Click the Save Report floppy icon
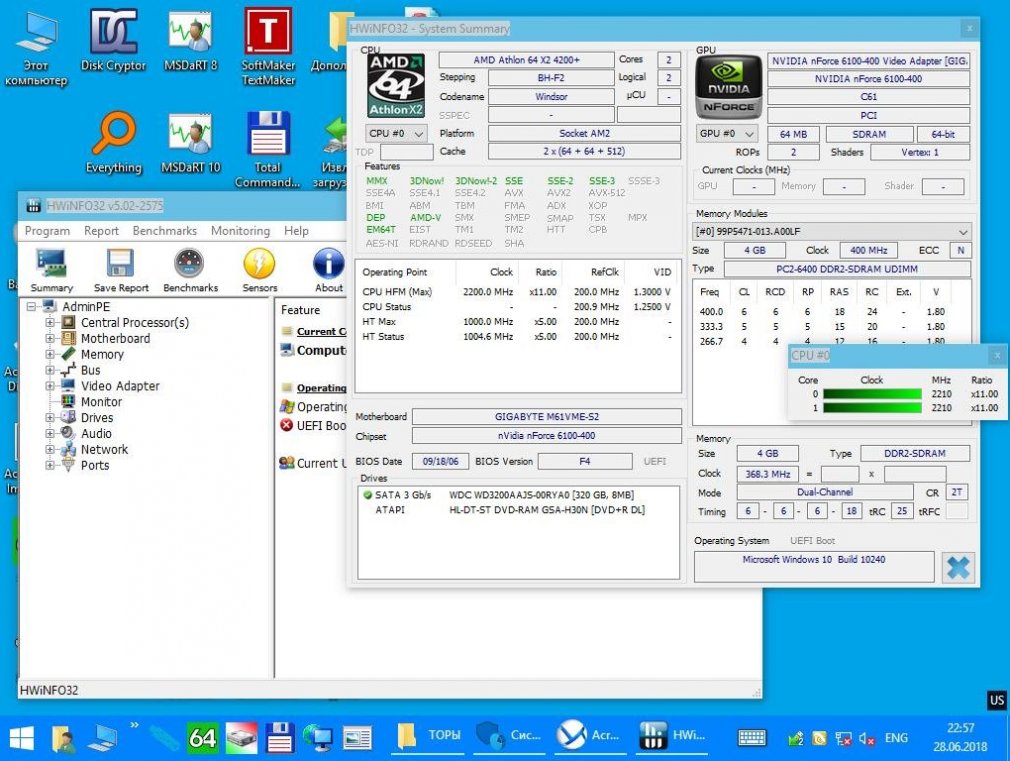1010x761 pixels. point(121,271)
